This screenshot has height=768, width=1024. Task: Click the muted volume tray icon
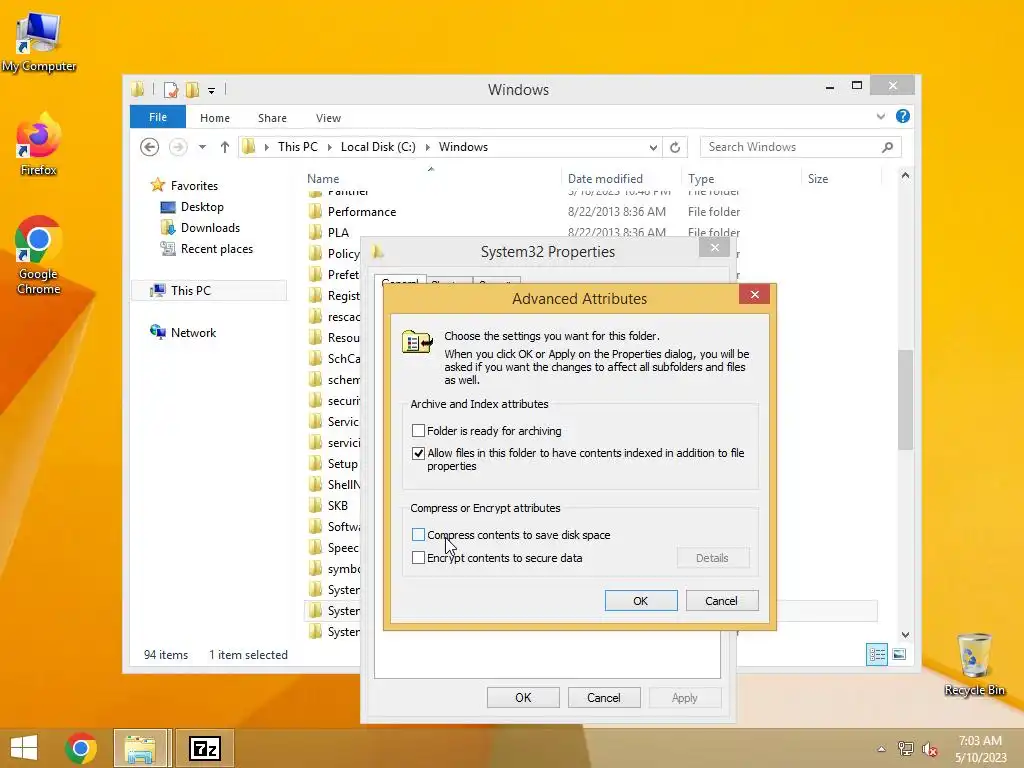click(929, 749)
